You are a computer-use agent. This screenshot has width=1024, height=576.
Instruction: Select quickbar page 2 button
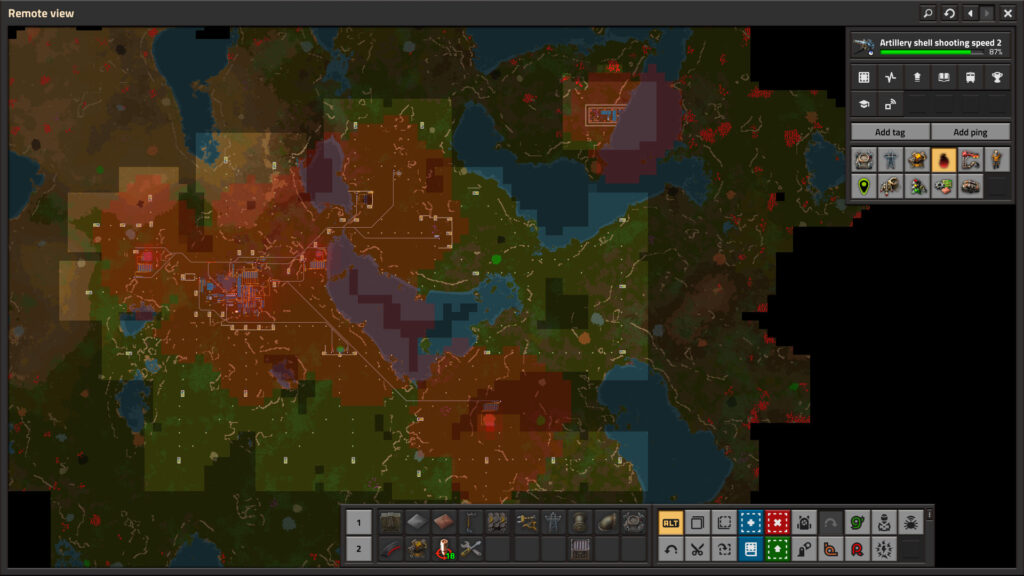pos(359,549)
